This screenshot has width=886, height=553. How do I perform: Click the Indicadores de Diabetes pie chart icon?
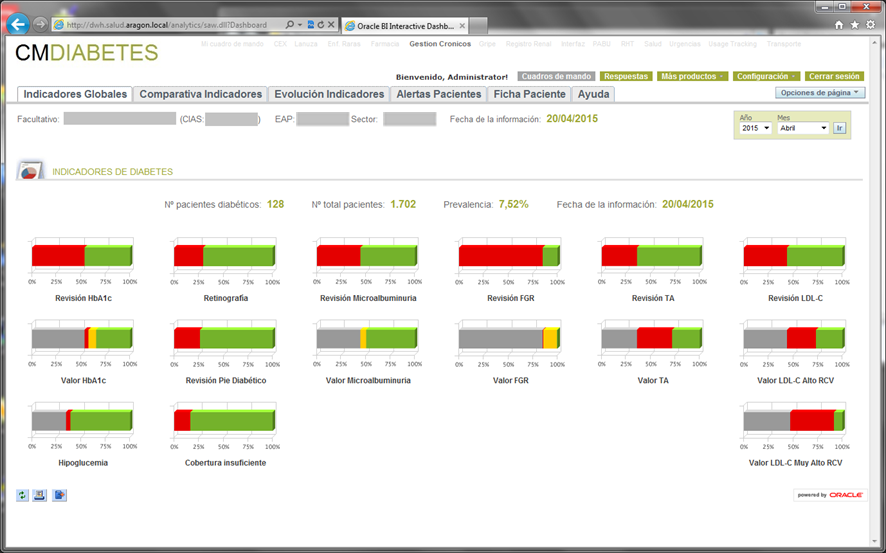pyautogui.click(x=30, y=171)
